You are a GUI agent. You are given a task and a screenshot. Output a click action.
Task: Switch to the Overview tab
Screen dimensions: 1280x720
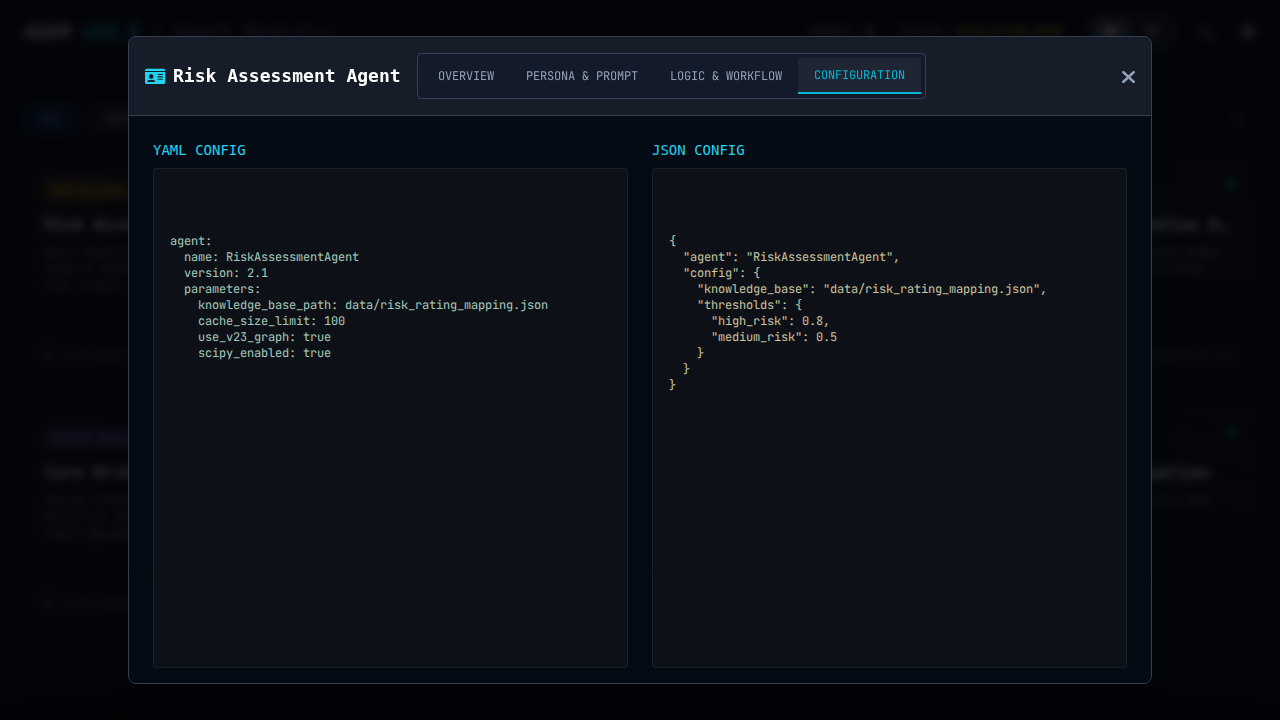coord(466,76)
